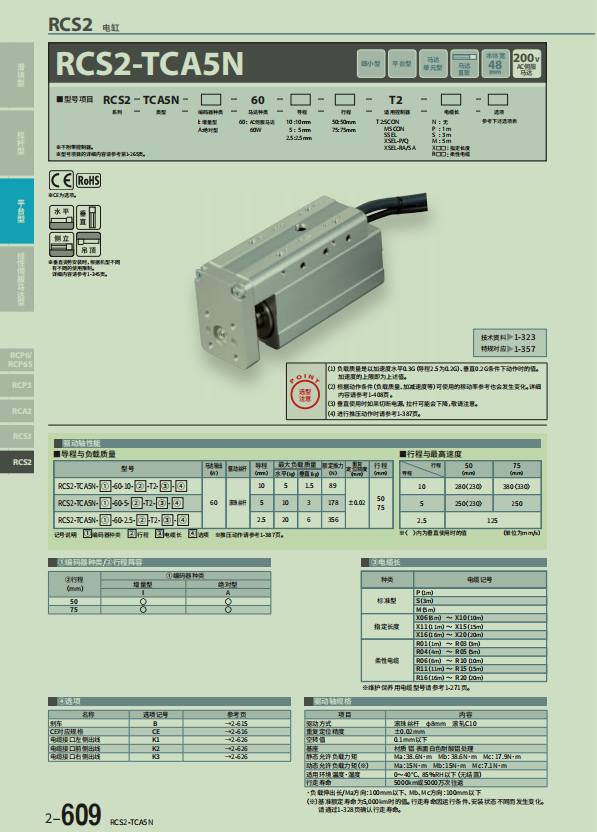The height and width of the screenshot is (832, 597).
Task: Click the CE certification mark
Action: click(61, 180)
